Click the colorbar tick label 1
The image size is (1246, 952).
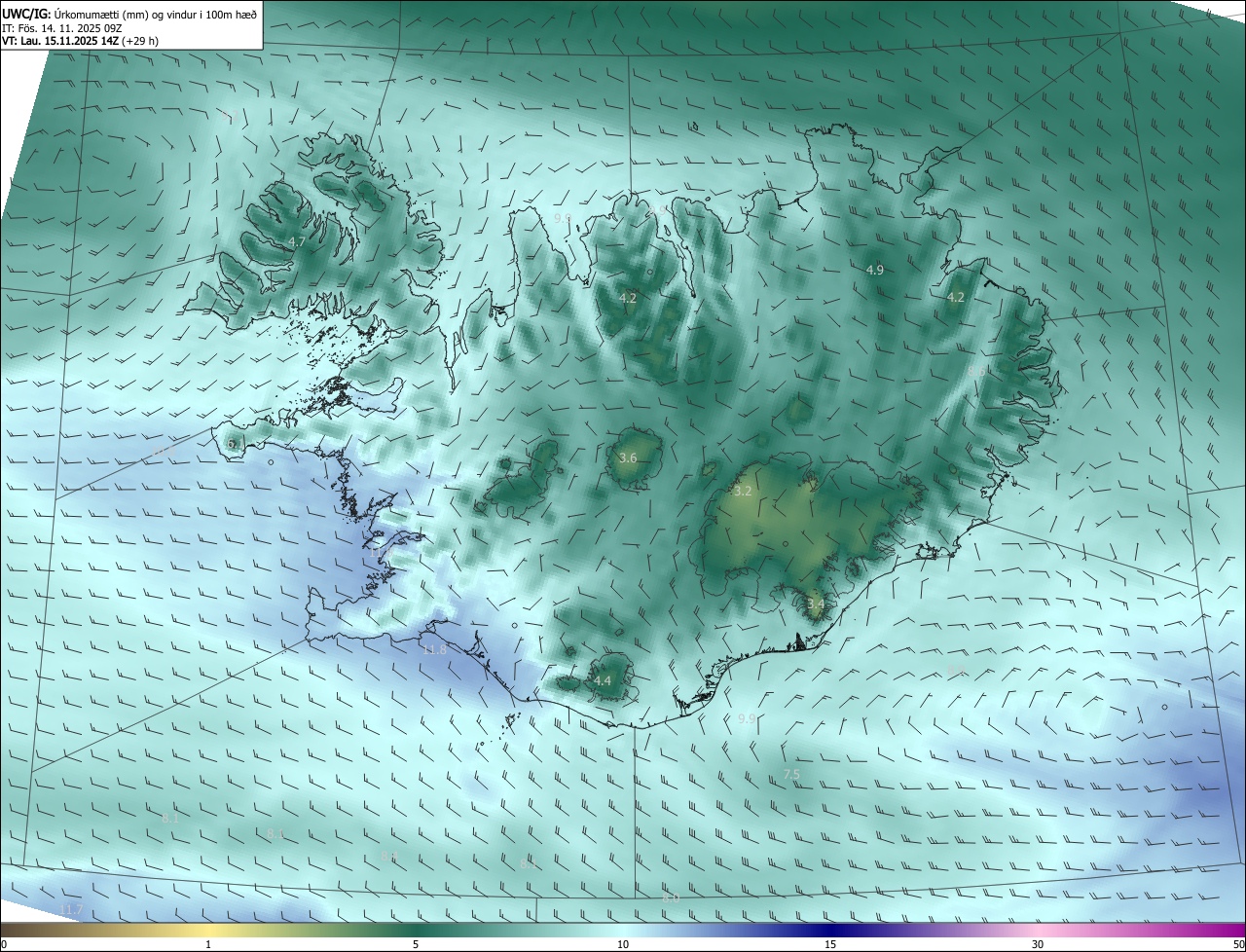click(x=208, y=944)
